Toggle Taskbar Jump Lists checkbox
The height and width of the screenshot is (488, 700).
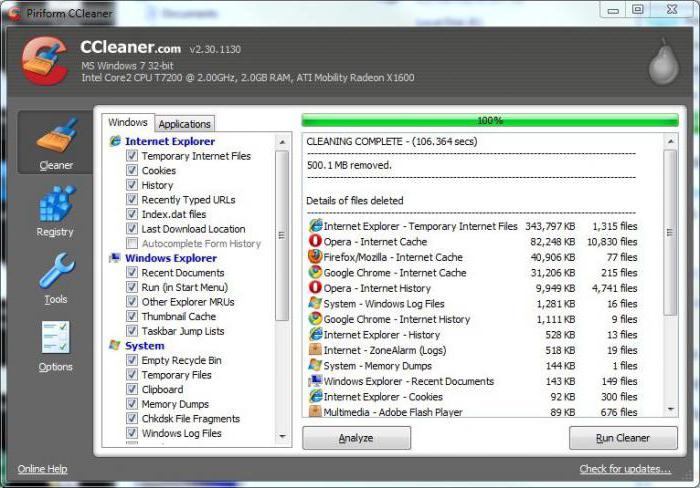pyautogui.click(x=132, y=331)
